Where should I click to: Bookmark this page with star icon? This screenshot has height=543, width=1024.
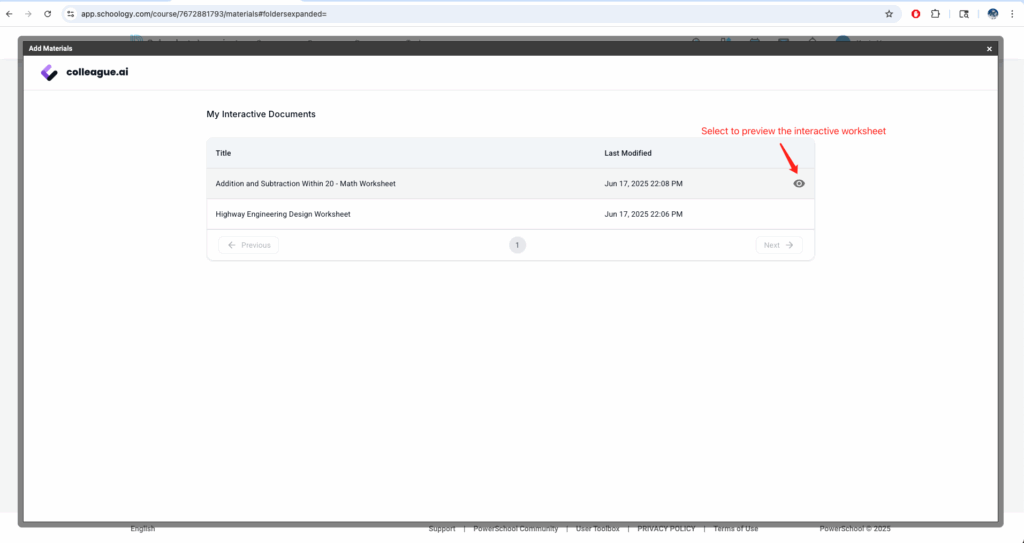(x=888, y=14)
